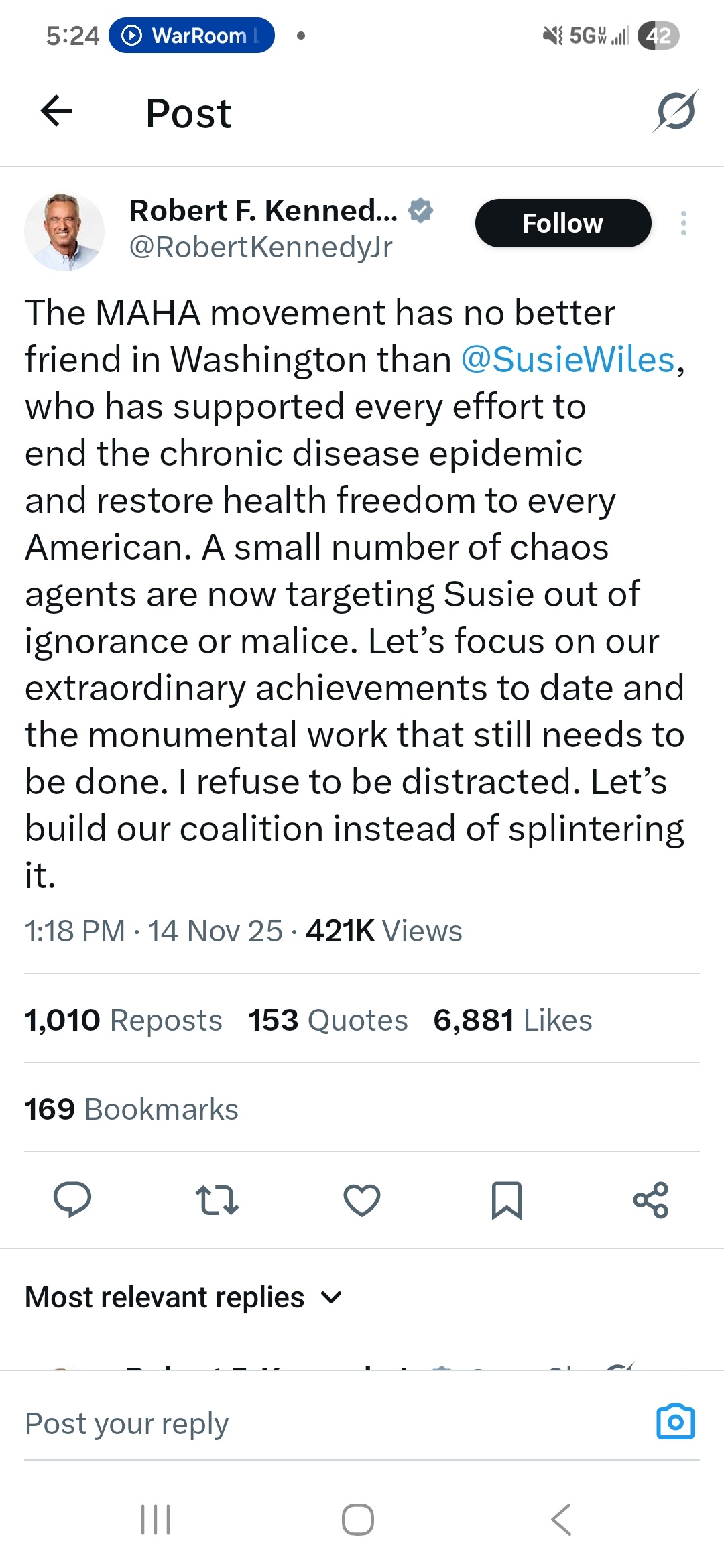Tap the back arrow icon
The width and height of the screenshot is (724, 1568).
[x=57, y=111]
